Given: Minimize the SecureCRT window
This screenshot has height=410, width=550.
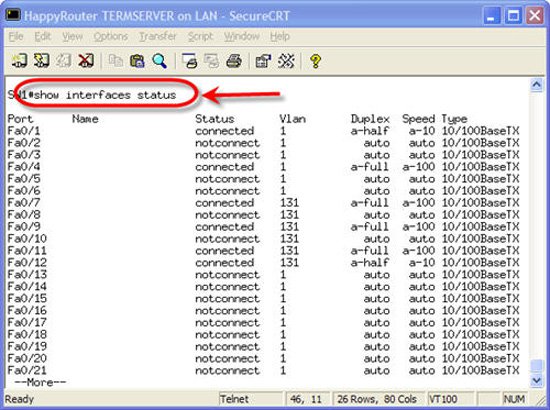Looking at the screenshot, I should (x=491, y=16).
